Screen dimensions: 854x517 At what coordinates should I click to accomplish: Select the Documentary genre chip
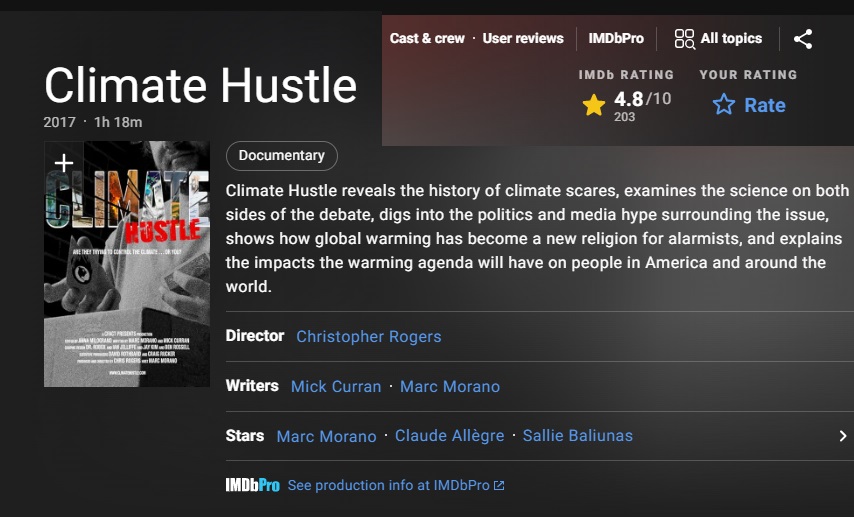[281, 156]
